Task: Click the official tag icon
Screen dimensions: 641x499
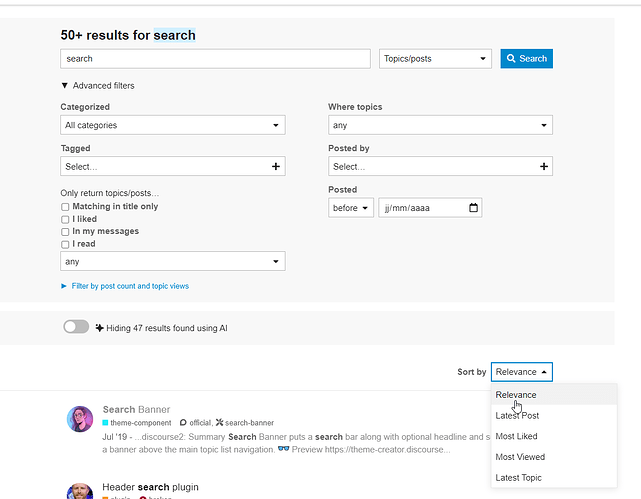Action: click(183, 423)
